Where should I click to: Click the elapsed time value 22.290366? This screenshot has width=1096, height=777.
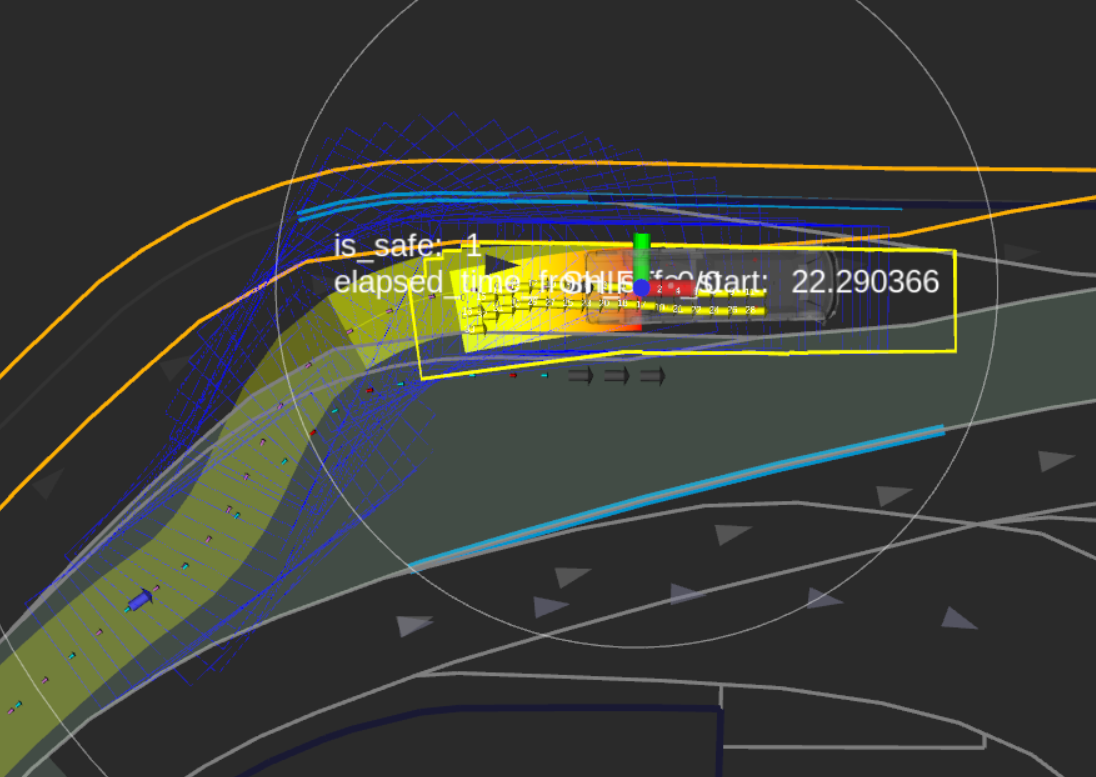pyautogui.click(x=865, y=282)
